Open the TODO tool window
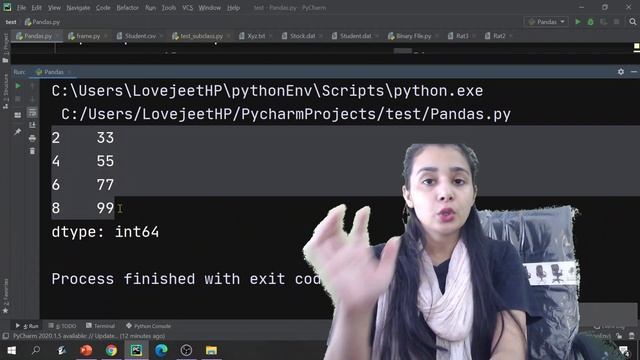This screenshot has width=640, height=360. click(x=62, y=326)
